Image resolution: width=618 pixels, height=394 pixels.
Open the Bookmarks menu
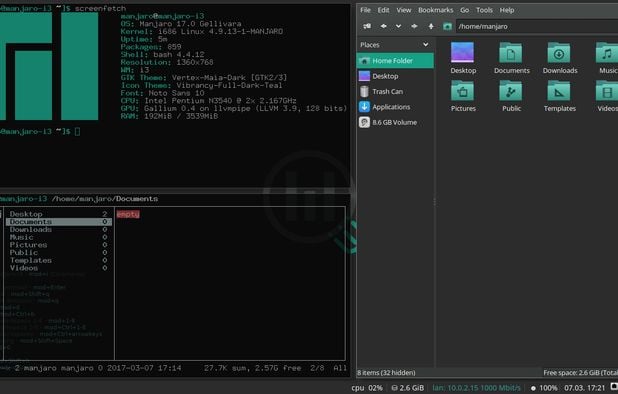[436, 10]
